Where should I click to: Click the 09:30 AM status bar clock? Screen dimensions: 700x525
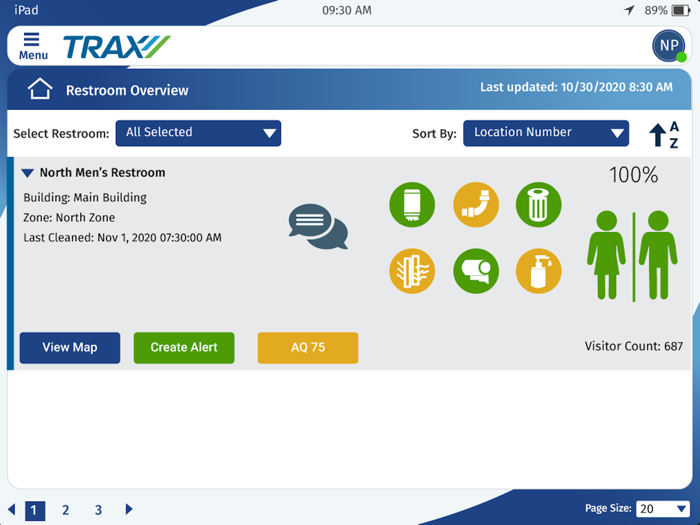coord(347,10)
